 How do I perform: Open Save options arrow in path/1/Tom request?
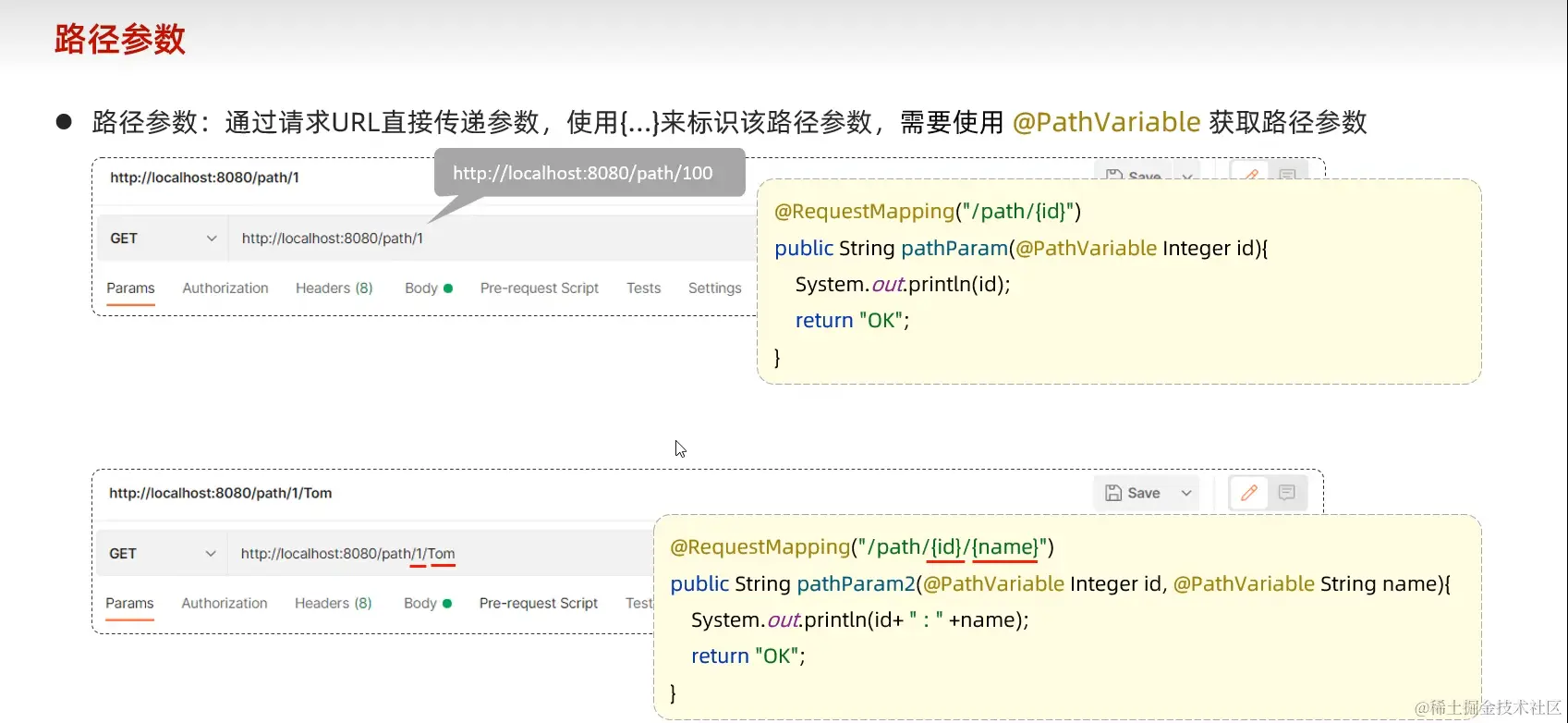(x=1186, y=493)
